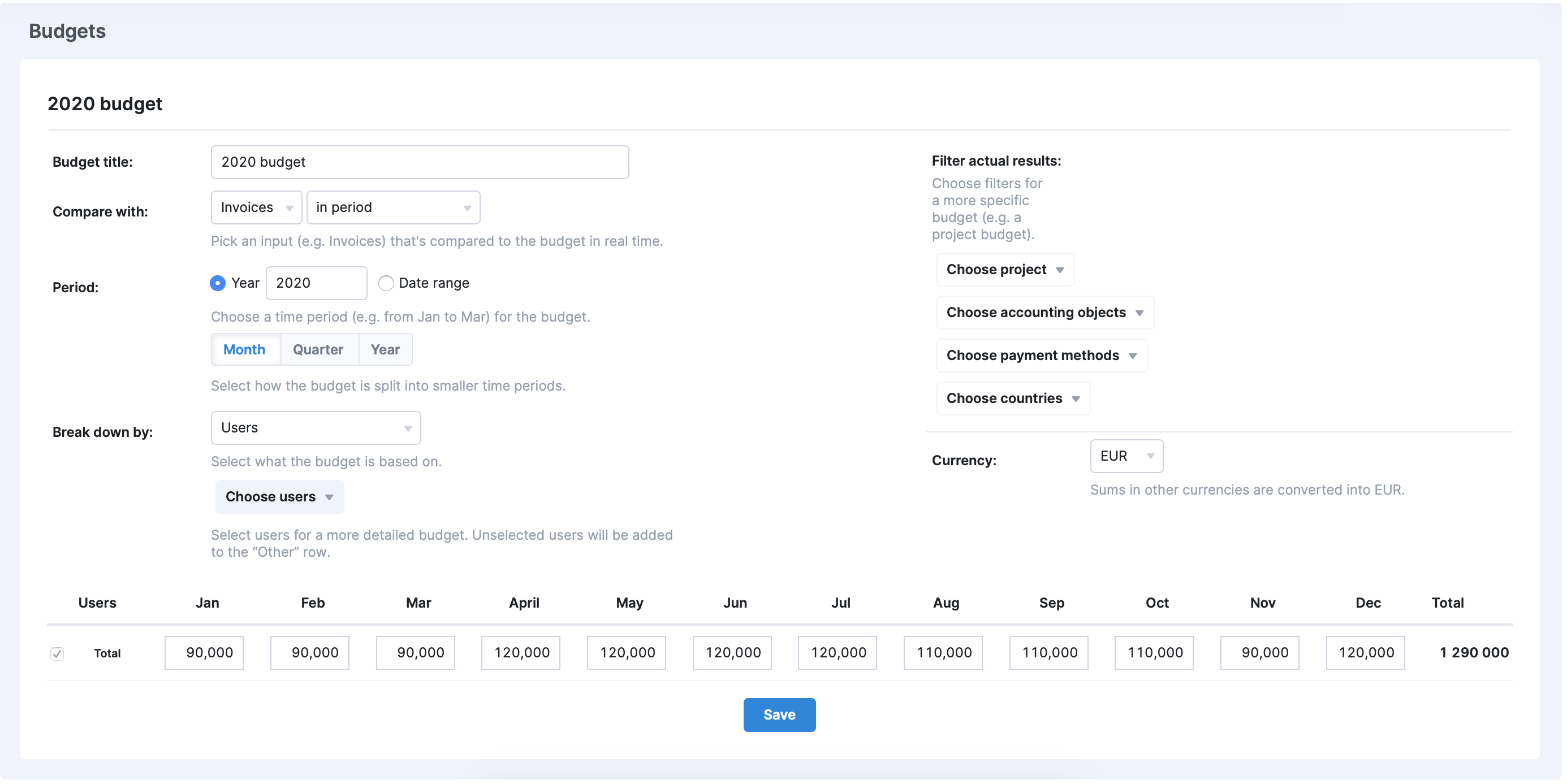Click the year 2020 input field

(x=316, y=283)
